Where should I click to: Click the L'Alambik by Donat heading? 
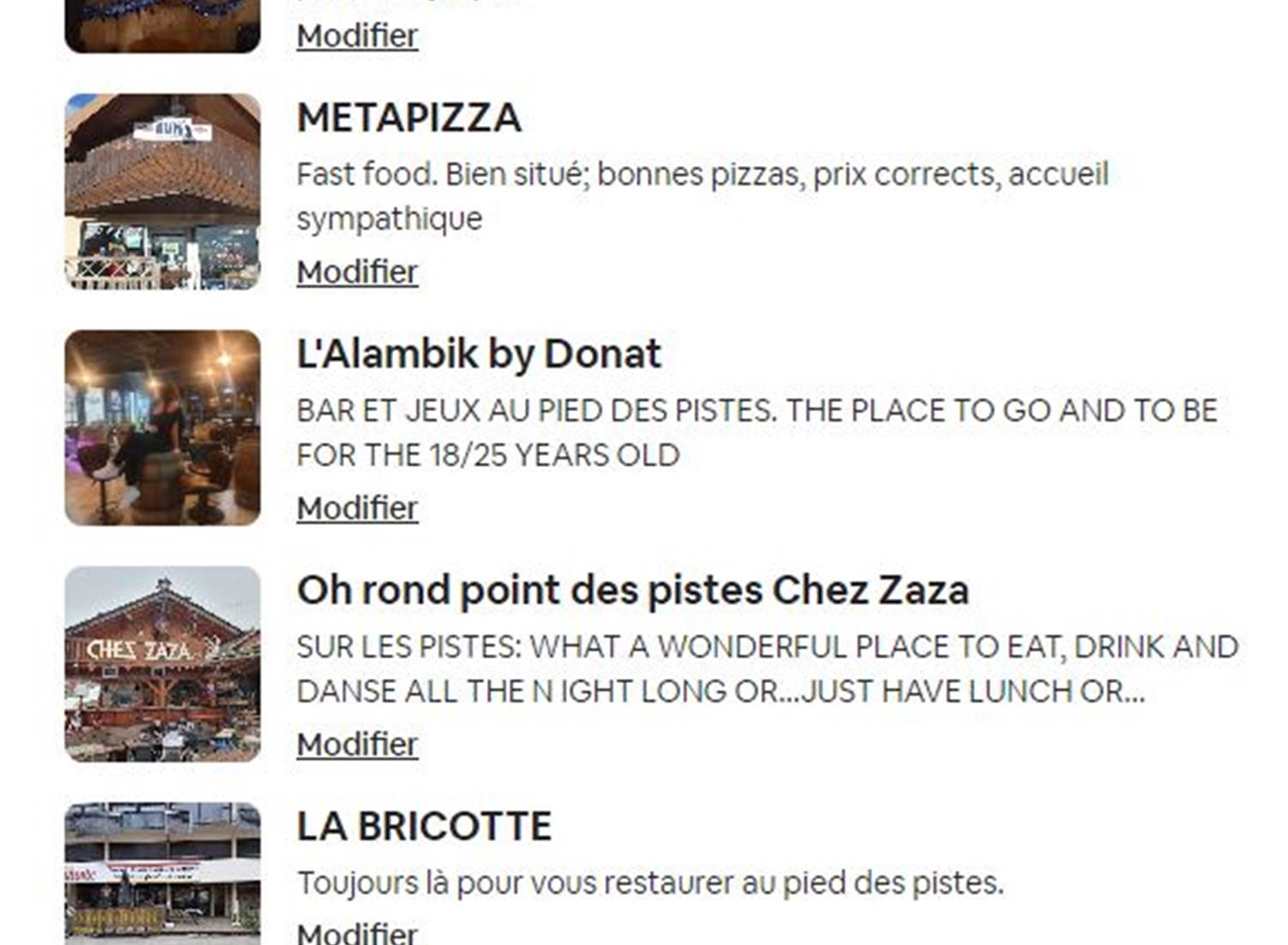[x=478, y=354]
